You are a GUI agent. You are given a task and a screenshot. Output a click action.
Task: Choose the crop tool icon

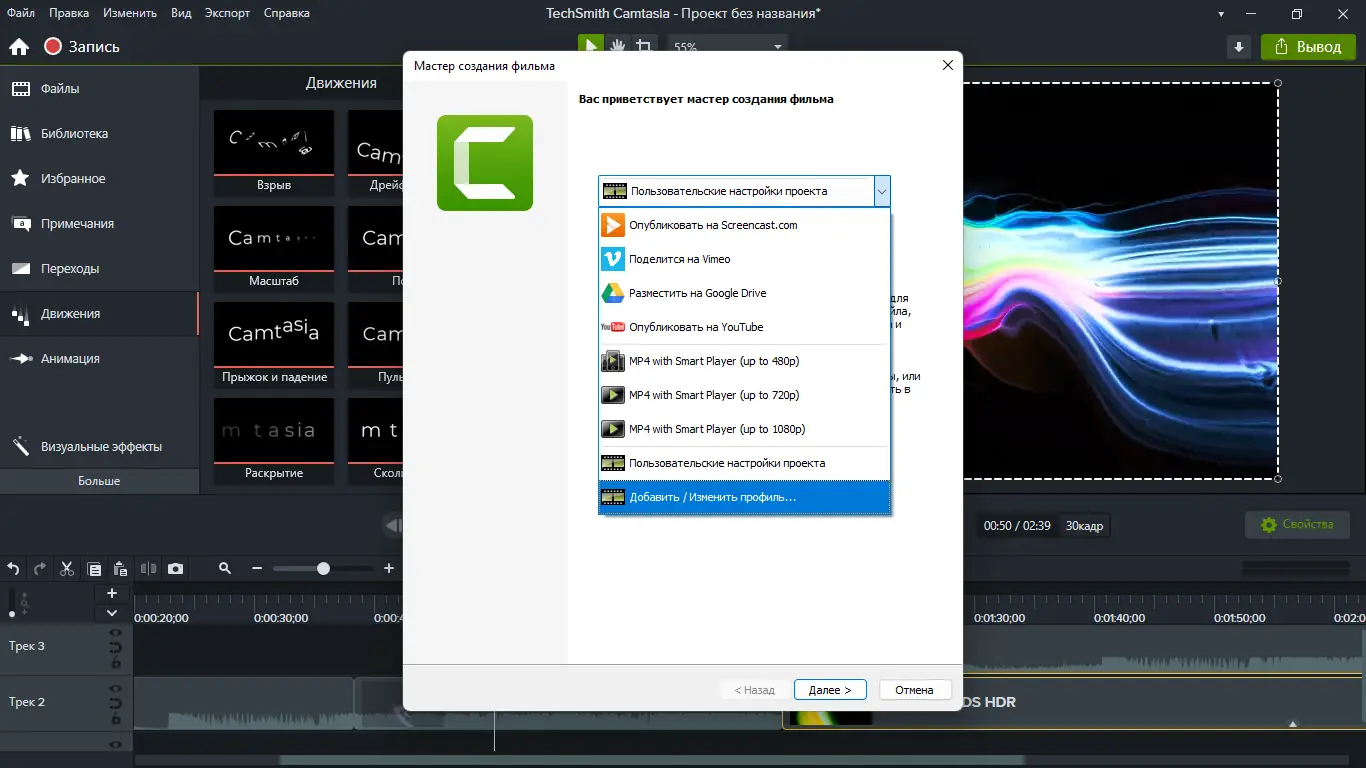[645, 46]
